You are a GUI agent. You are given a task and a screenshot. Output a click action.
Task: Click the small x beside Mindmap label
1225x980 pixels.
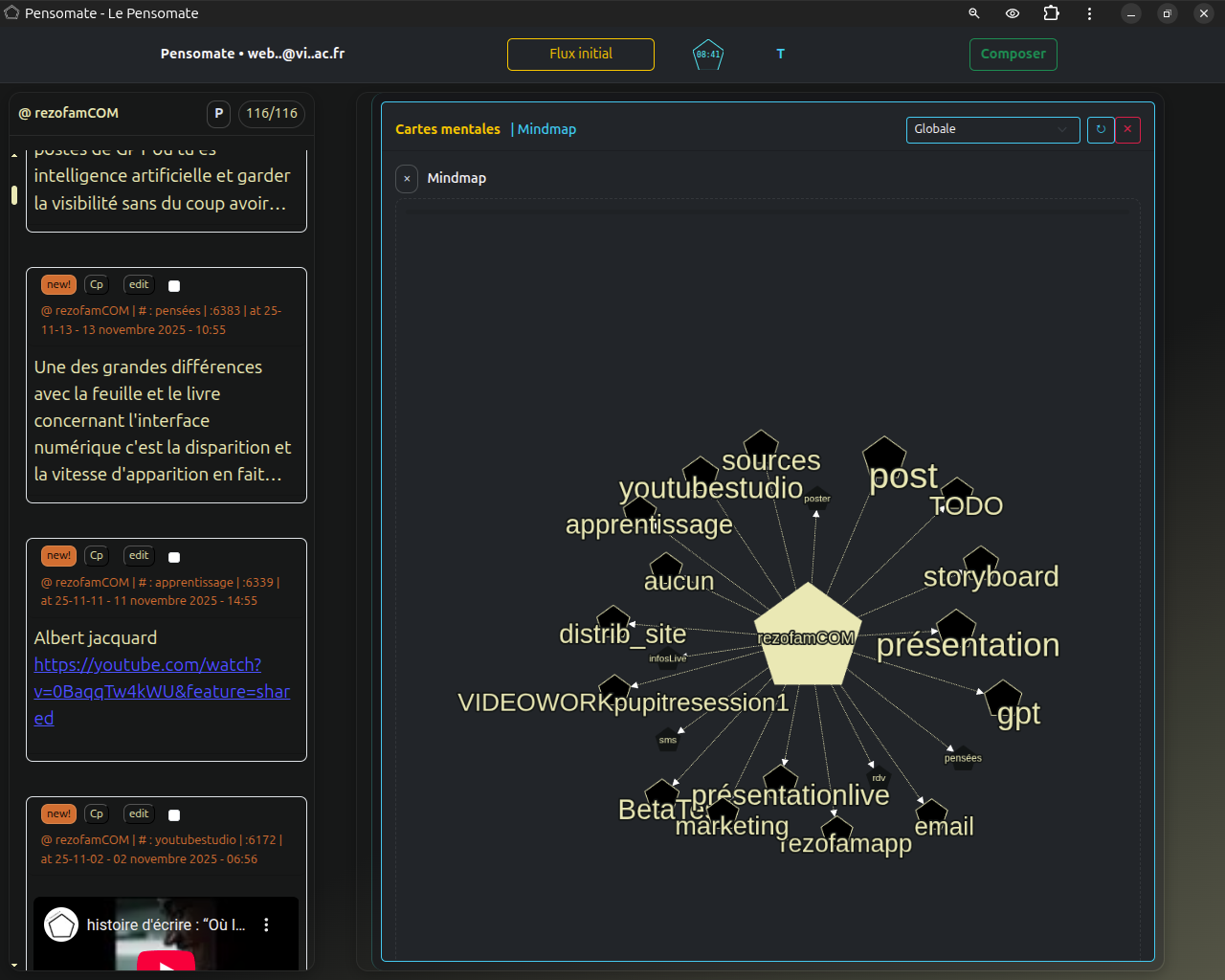coord(407,178)
